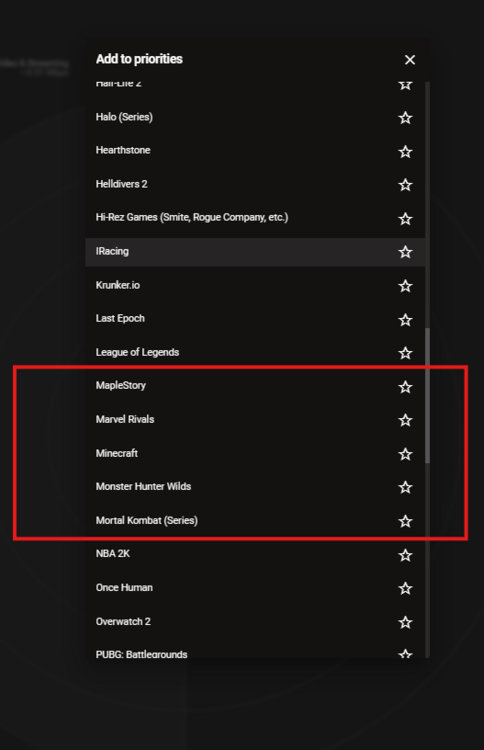The width and height of the screenshot is (484, 750).
Task: Toggle the star next to iRacing
Action: (405, 252)
